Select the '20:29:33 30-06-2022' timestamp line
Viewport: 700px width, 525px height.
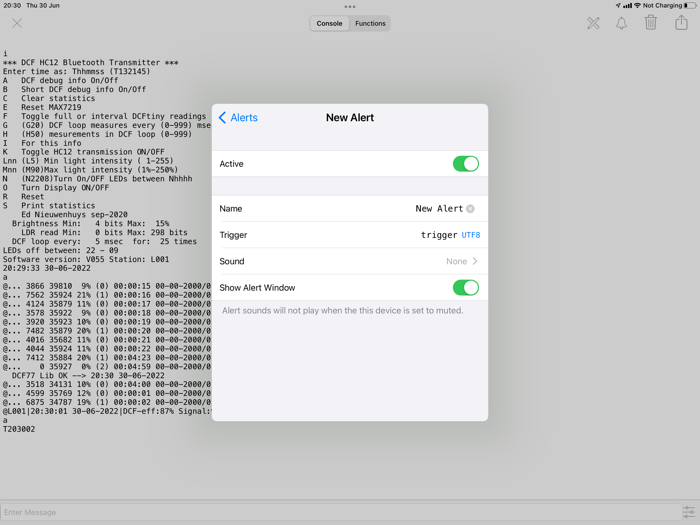coord(46,268)
